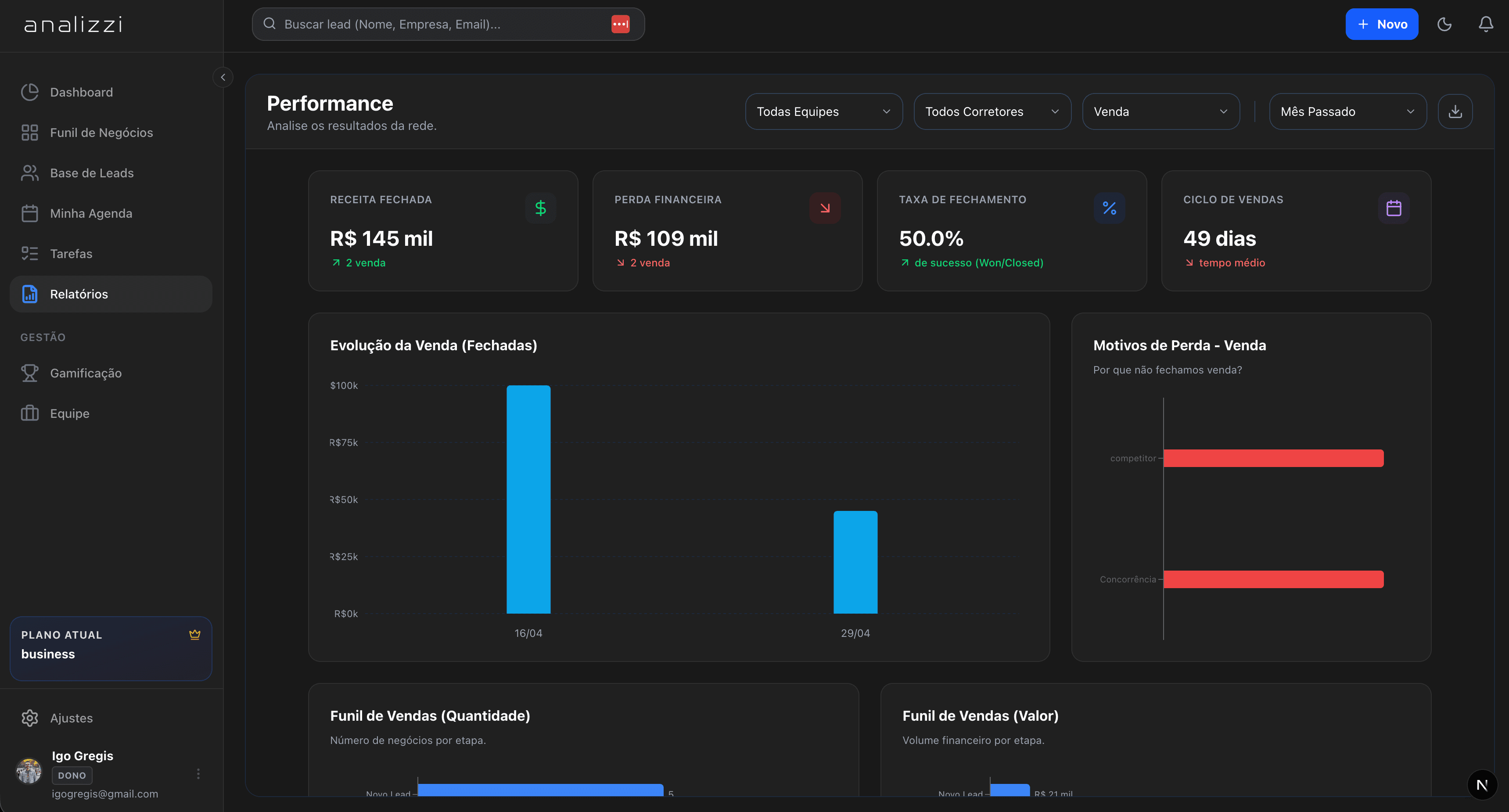The height and width of the screenshot is (812, 1509).
Task: Click the analizzi logo
Action: 73,25
